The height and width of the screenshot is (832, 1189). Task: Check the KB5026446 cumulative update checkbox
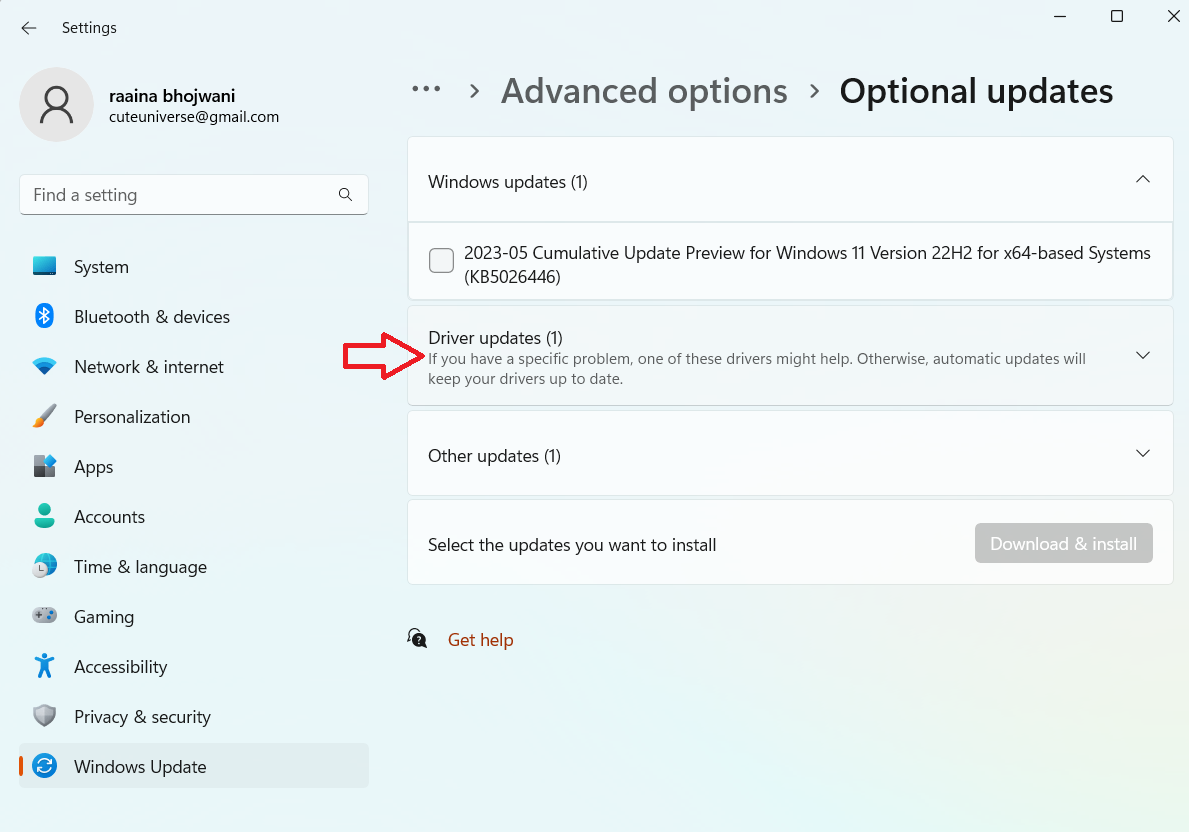pyautogui.click(x=441, y=261)
